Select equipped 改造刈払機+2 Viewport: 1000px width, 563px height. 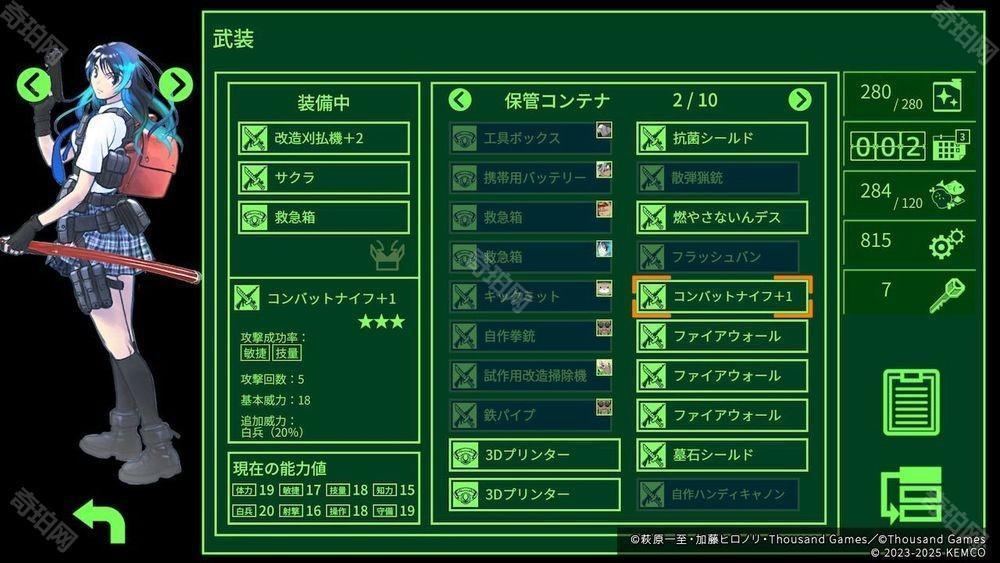coord(324,138)
